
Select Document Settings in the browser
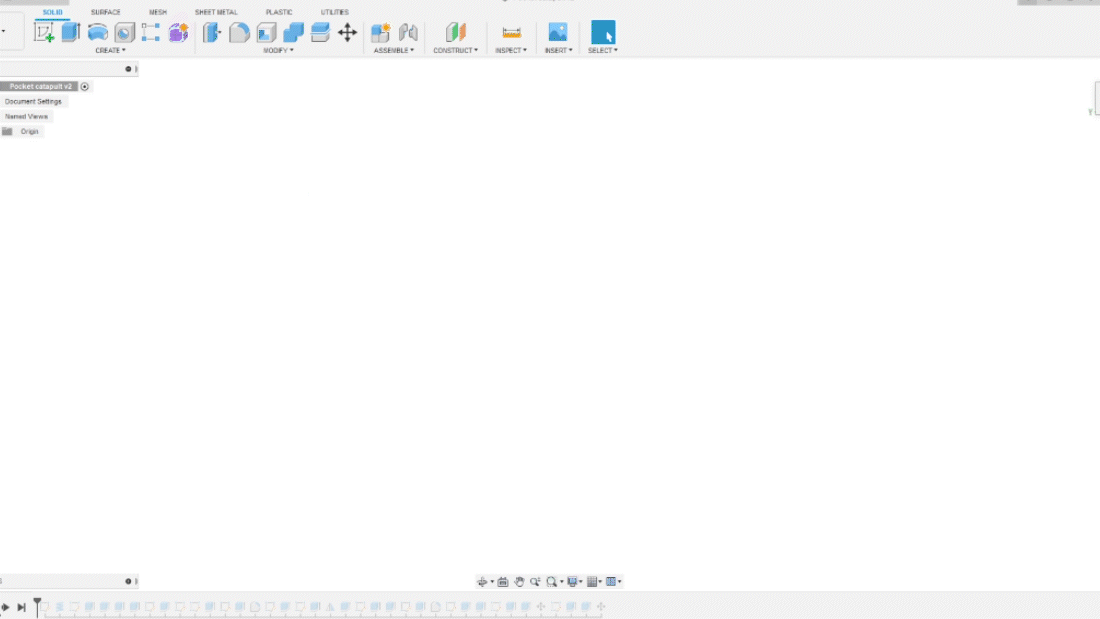click(x=33, y=101)
